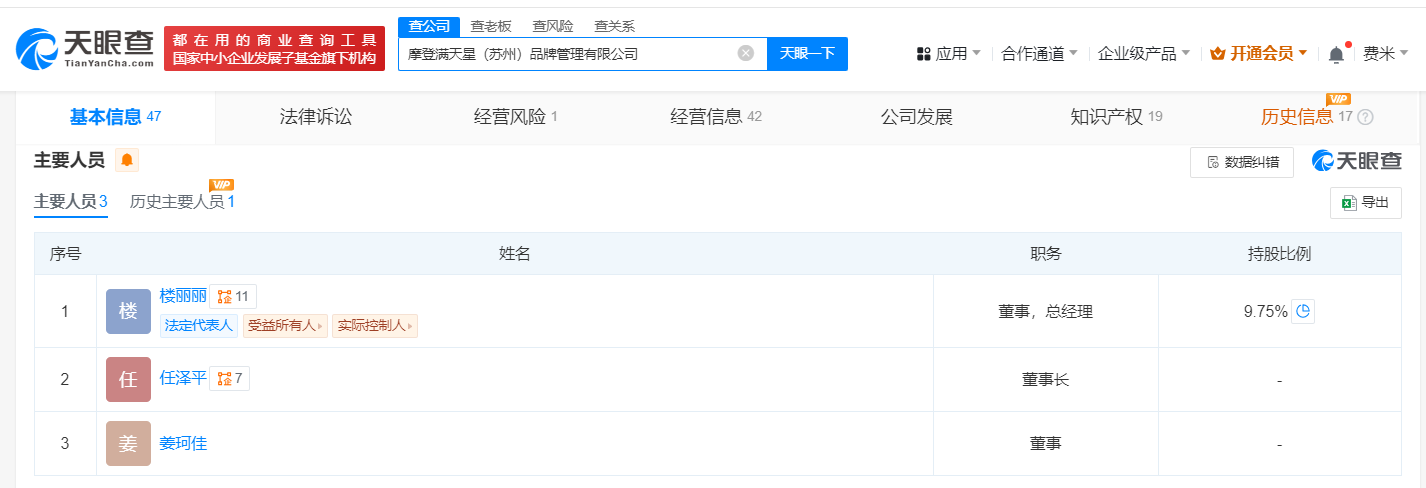The width and height of the screenshot is (1426, 488).
Task: Clear the search box text
Action: [x=745, y=54]
